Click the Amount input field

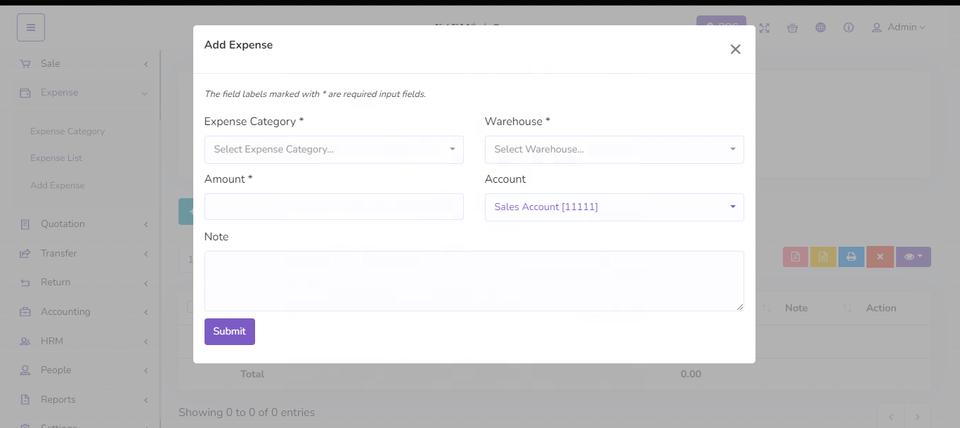[333, 207]
